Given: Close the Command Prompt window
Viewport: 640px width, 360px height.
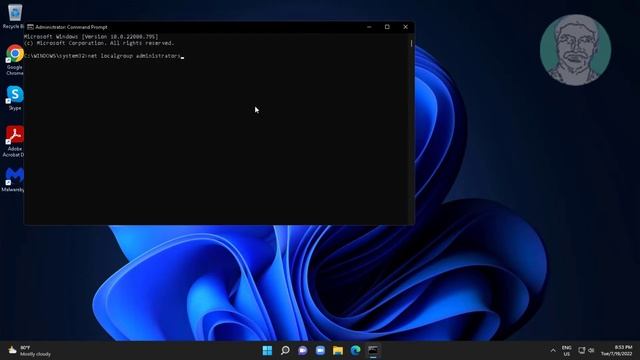Looking at the screenshot, I should coord(405,27).
